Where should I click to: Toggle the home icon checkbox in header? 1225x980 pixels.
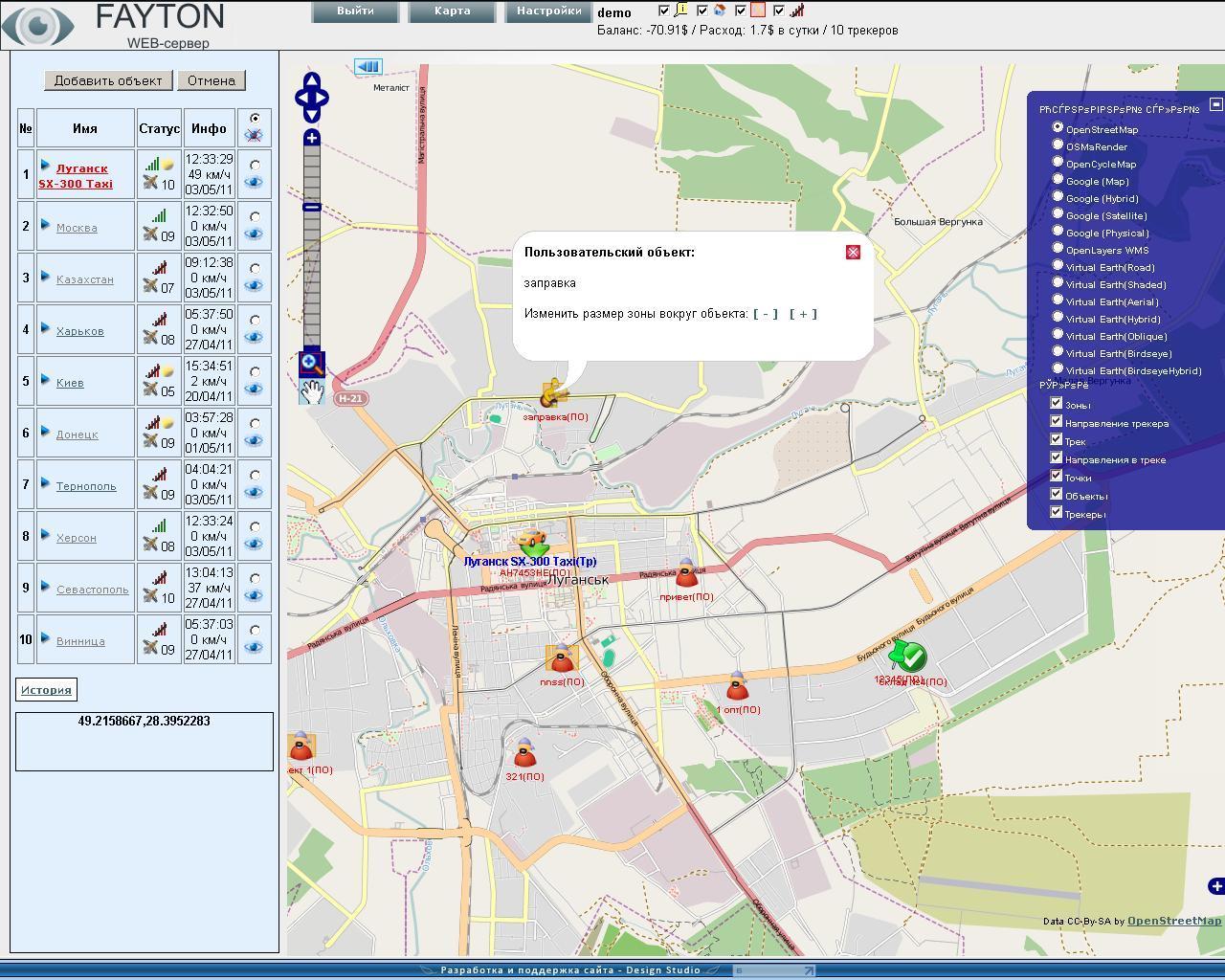(x=702, y=11)
